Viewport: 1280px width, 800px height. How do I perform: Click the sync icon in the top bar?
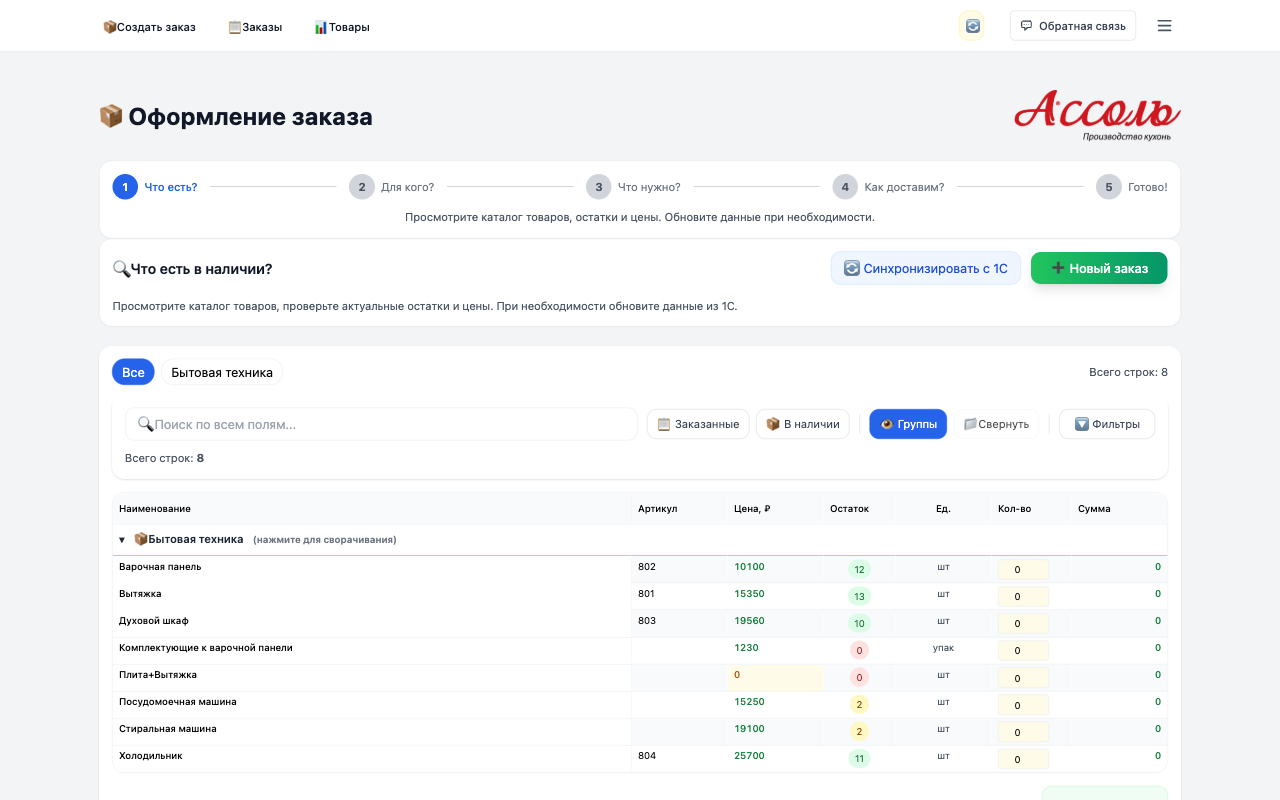pyautogui.click(x=972, y=26)
